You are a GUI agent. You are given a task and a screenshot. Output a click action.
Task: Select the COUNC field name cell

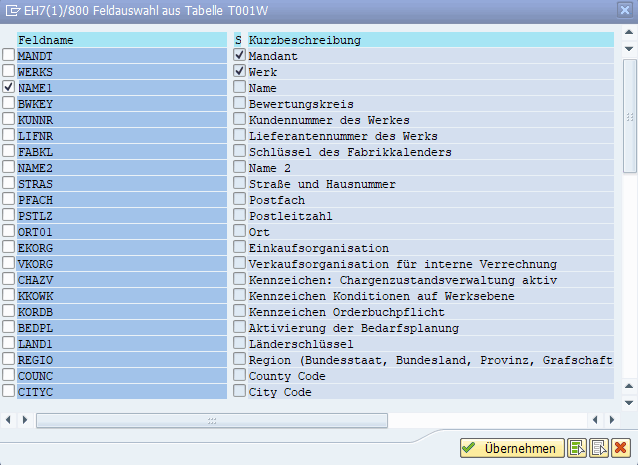pyautogui.click(x=122, y=376)
